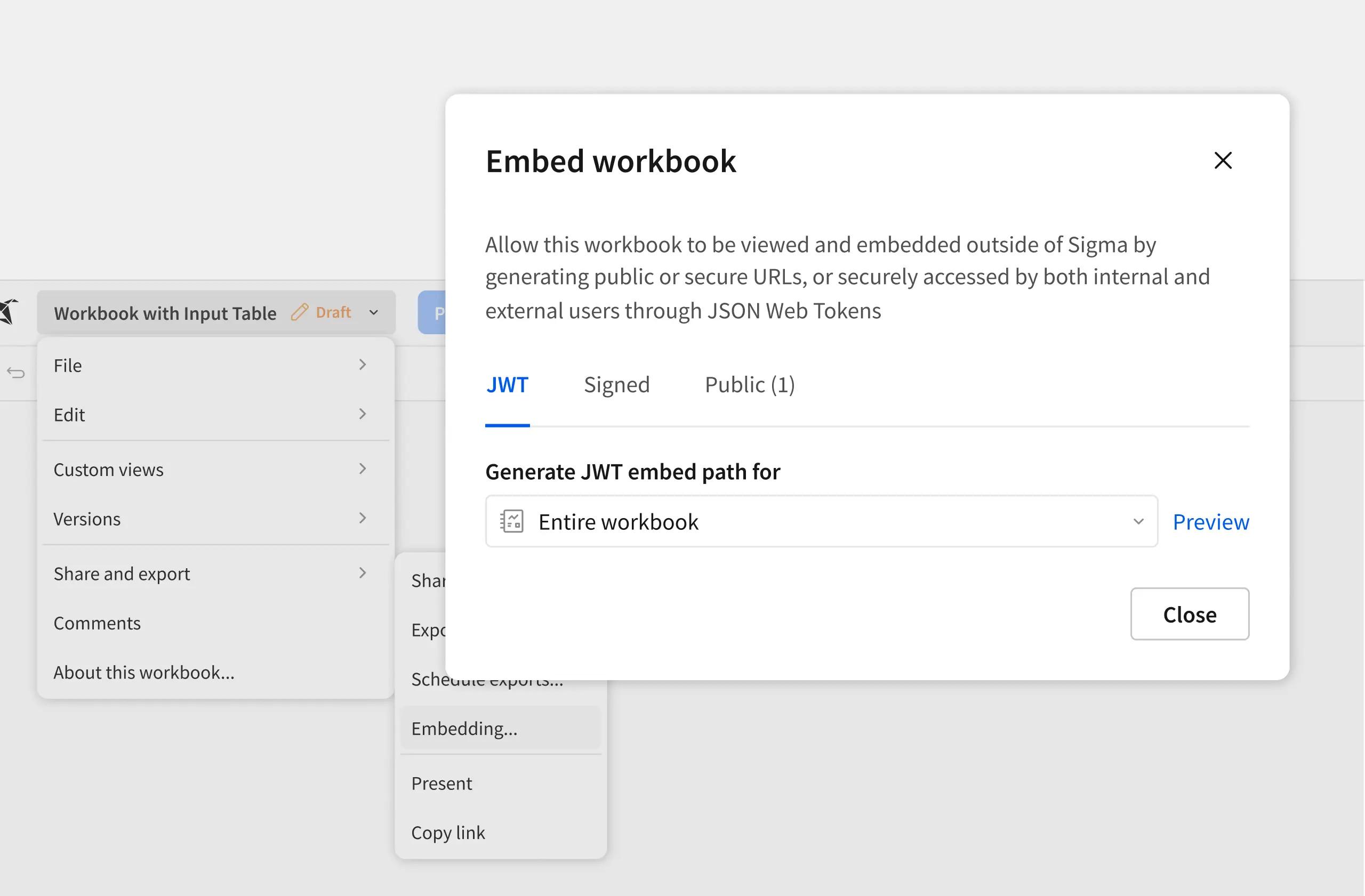Open the Share and export submenu

pos(215,573)
